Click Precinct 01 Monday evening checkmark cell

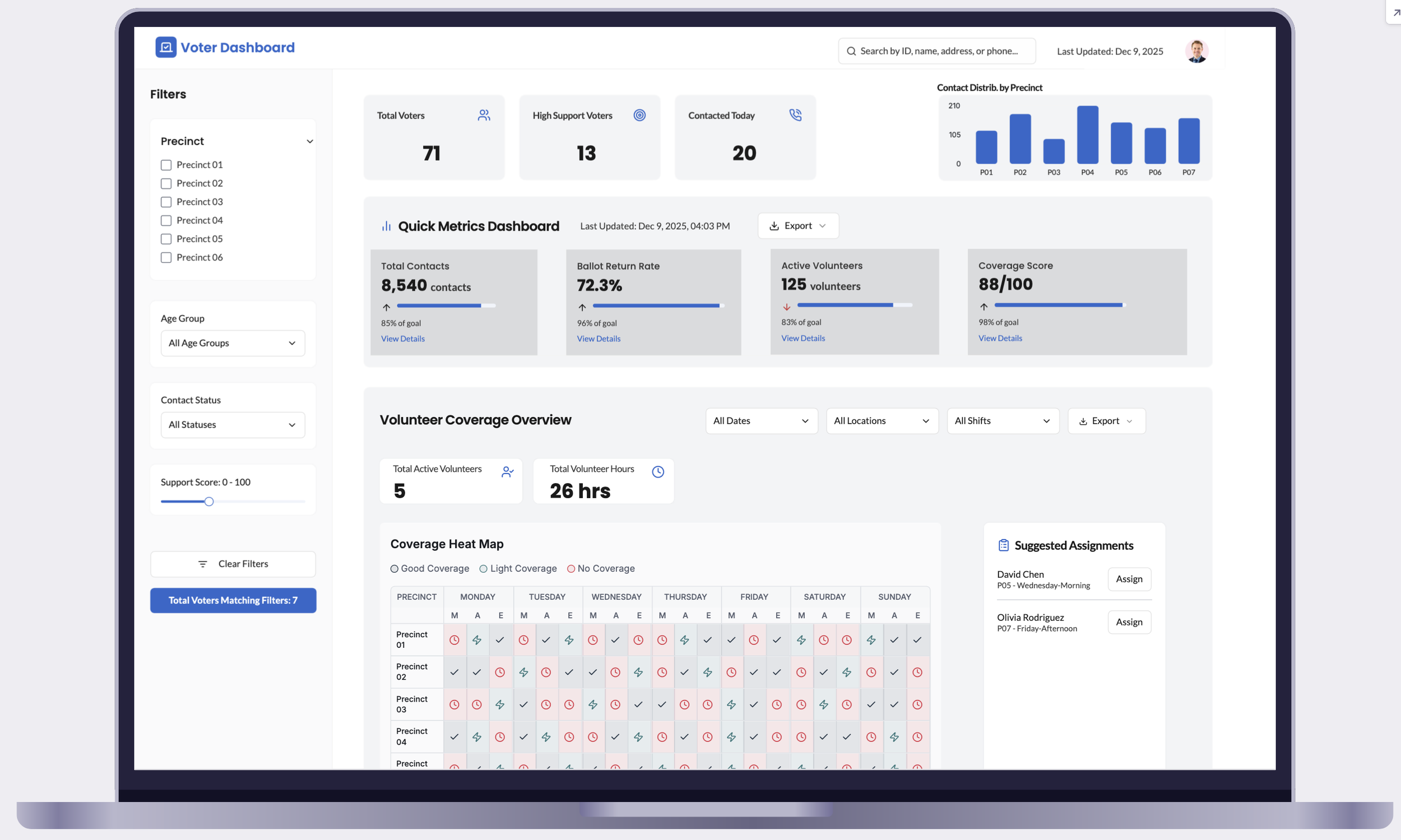[x=500, y=640]
